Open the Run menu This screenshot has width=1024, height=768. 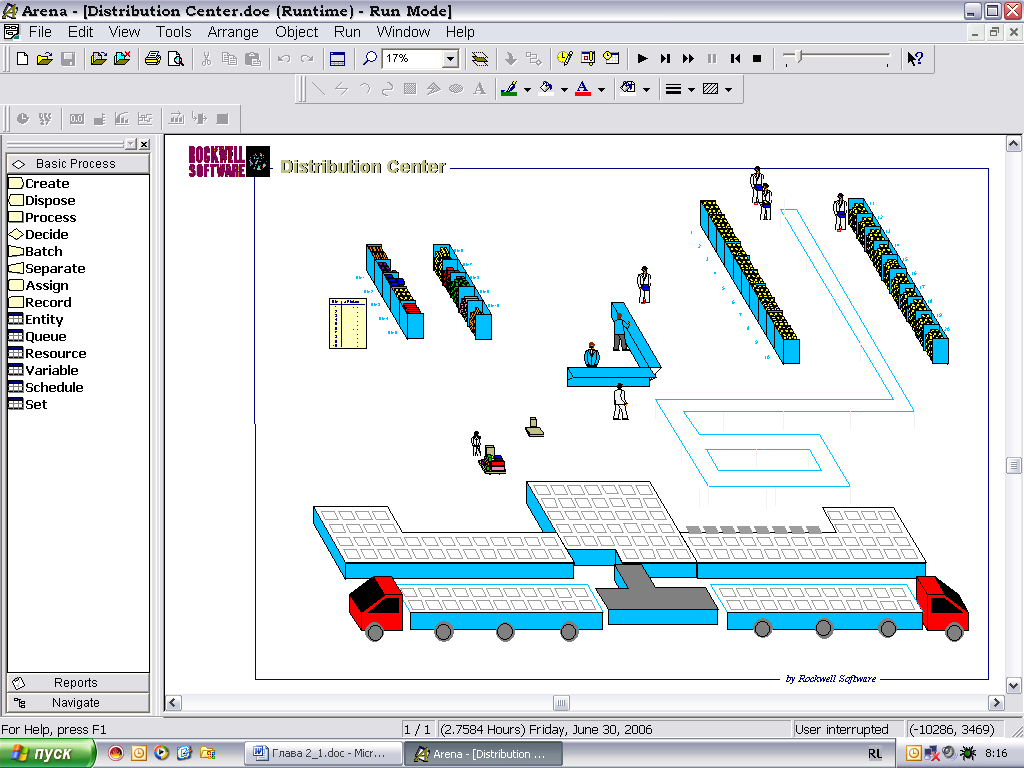(347, 32)
